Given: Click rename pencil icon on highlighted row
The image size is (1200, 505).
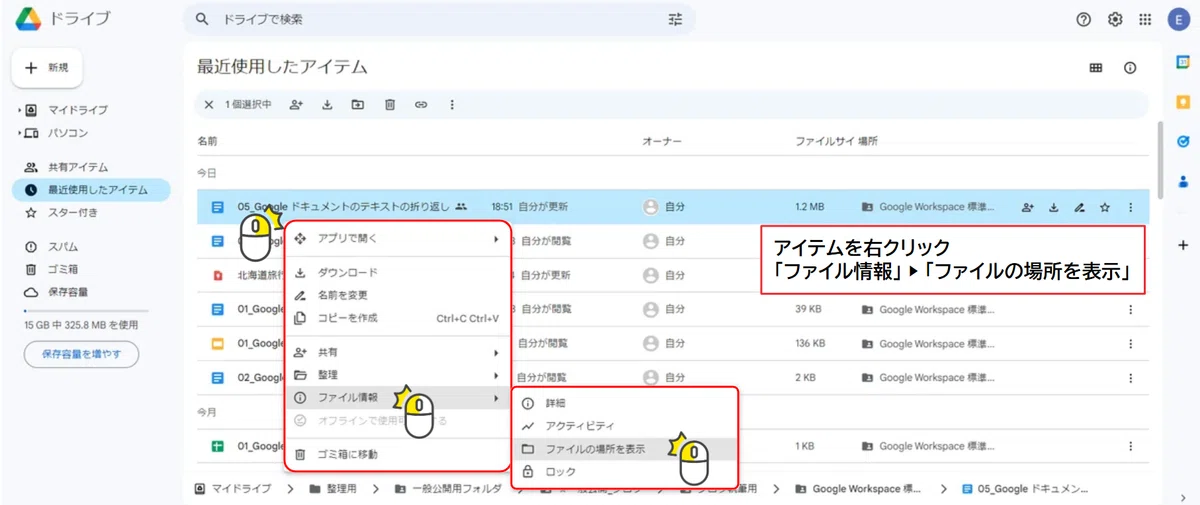Looking at the screenshot, I should [1079, 208].
